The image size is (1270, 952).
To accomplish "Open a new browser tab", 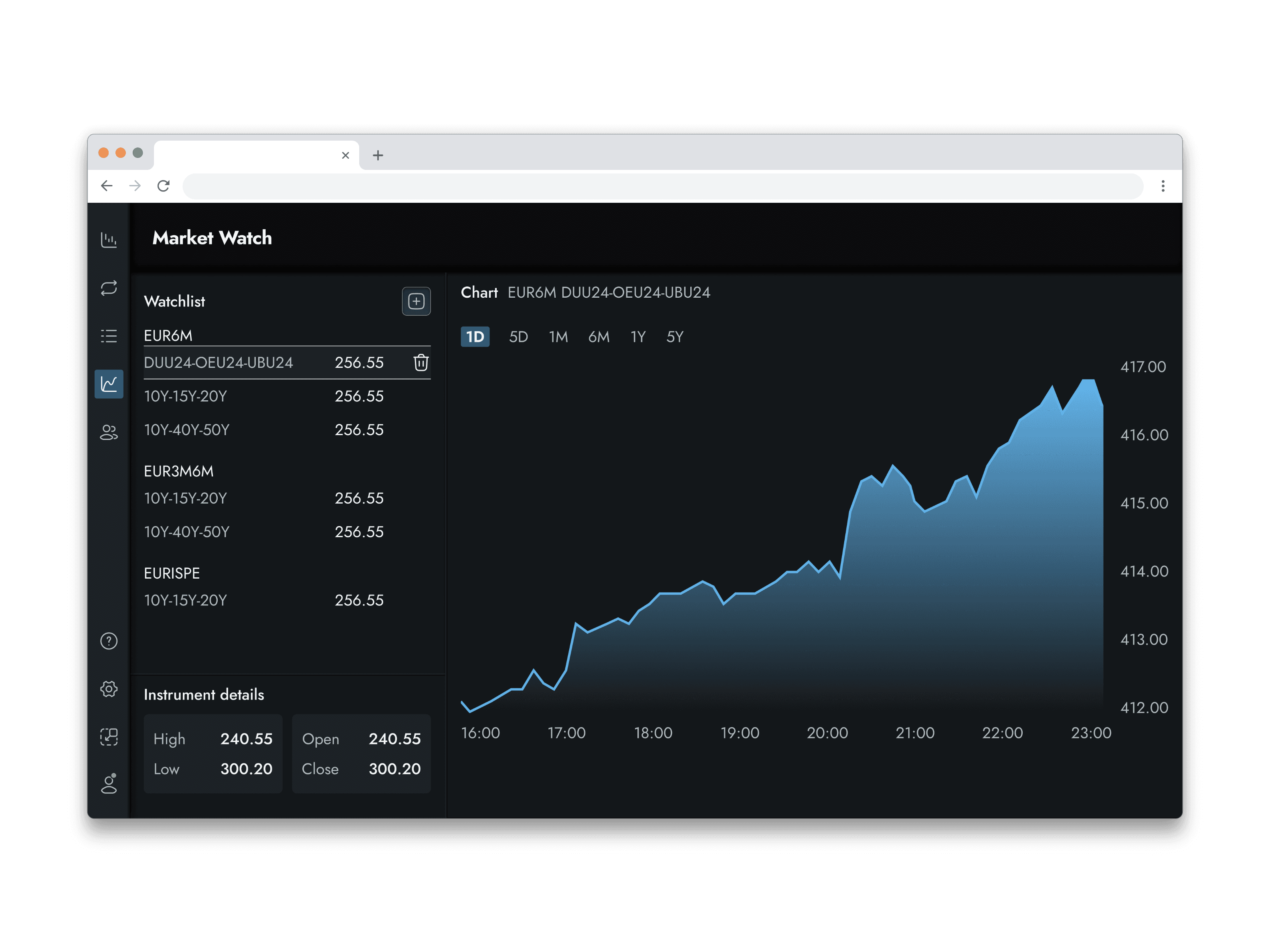I will click(x=378, y=155).
